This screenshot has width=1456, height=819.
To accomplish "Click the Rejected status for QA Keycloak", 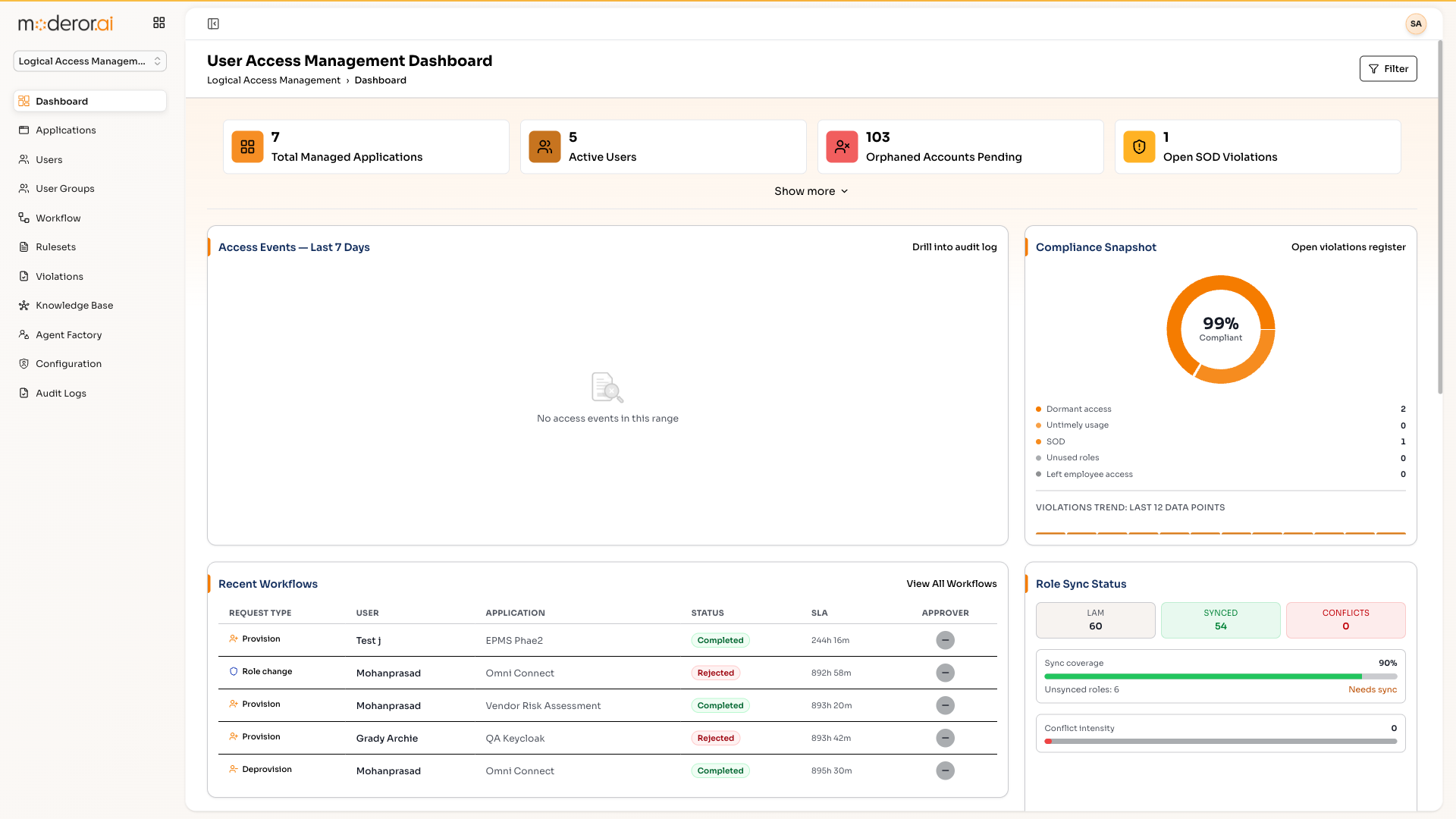I will [715, 739].
